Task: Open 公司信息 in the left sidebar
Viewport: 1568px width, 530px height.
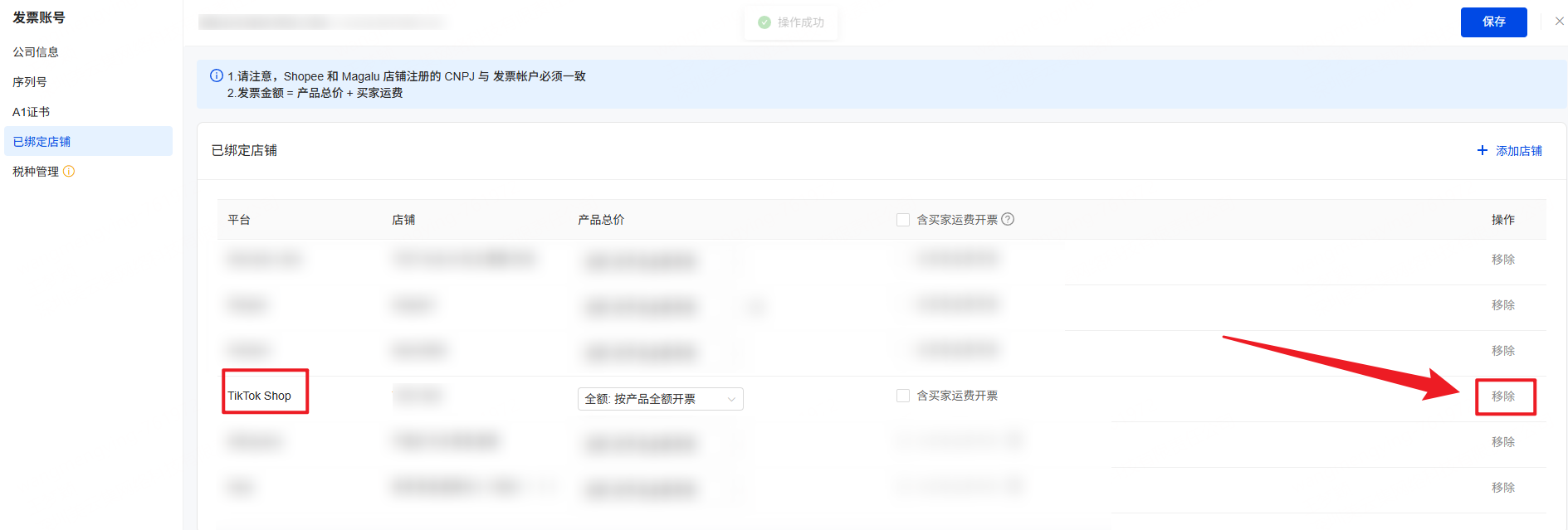Action: pyautogui.click(x=36, y=52)
